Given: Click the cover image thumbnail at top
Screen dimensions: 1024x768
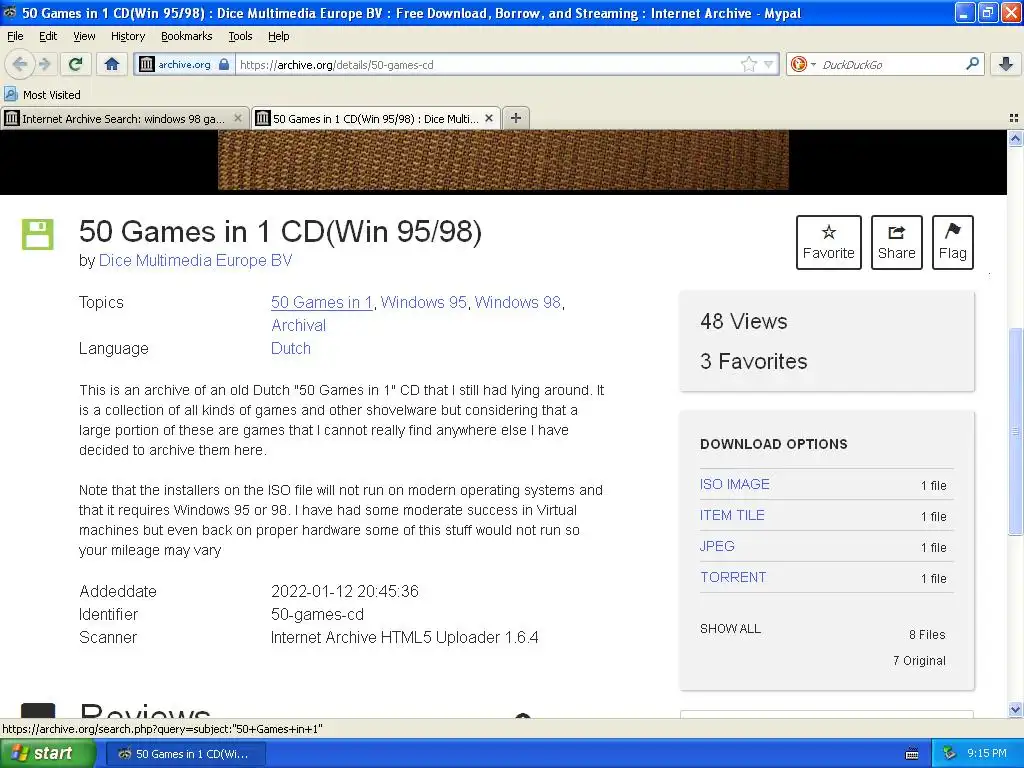Looking at the screenshot, I should 503,159.
